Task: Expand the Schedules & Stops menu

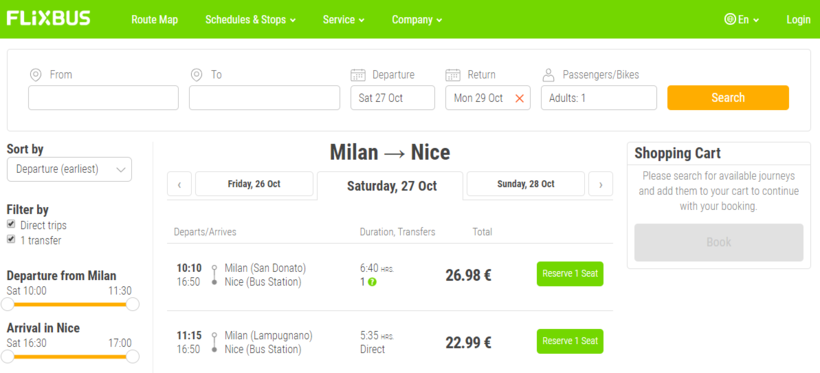Action: click(x=250, y=20)
